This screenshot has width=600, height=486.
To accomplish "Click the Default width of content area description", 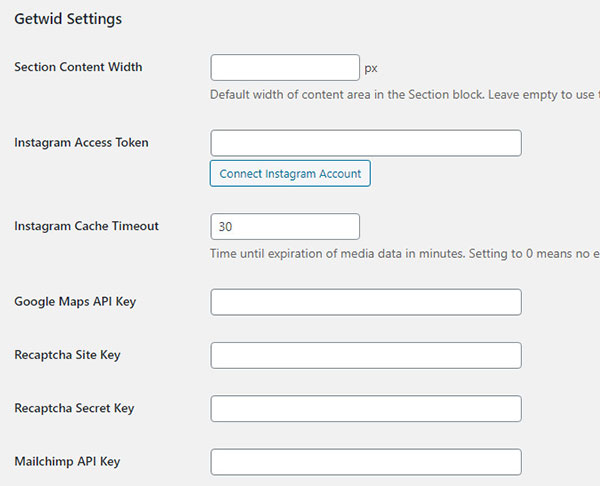I will [400, 95].
